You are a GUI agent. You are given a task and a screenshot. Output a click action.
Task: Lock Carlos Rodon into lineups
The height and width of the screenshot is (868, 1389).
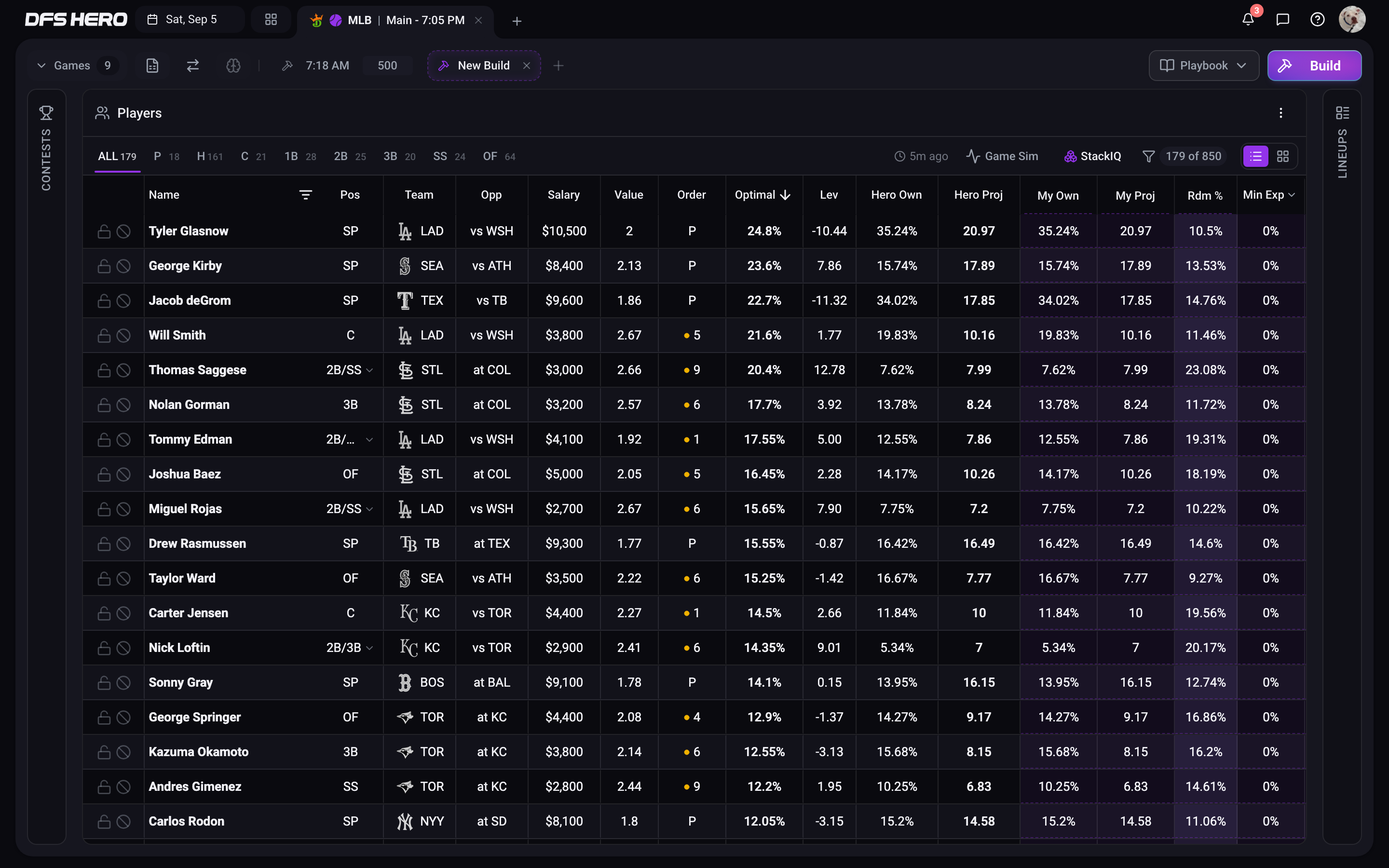coord(104,822)
